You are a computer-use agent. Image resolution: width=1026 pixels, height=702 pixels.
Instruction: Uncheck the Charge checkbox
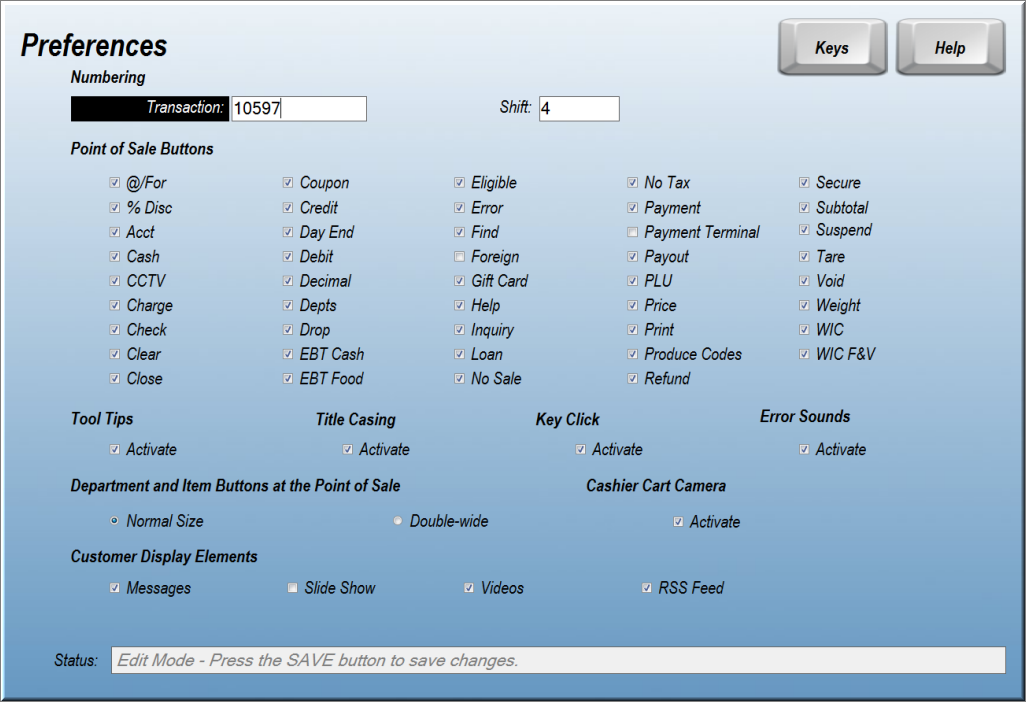click(x=115, y=305)
